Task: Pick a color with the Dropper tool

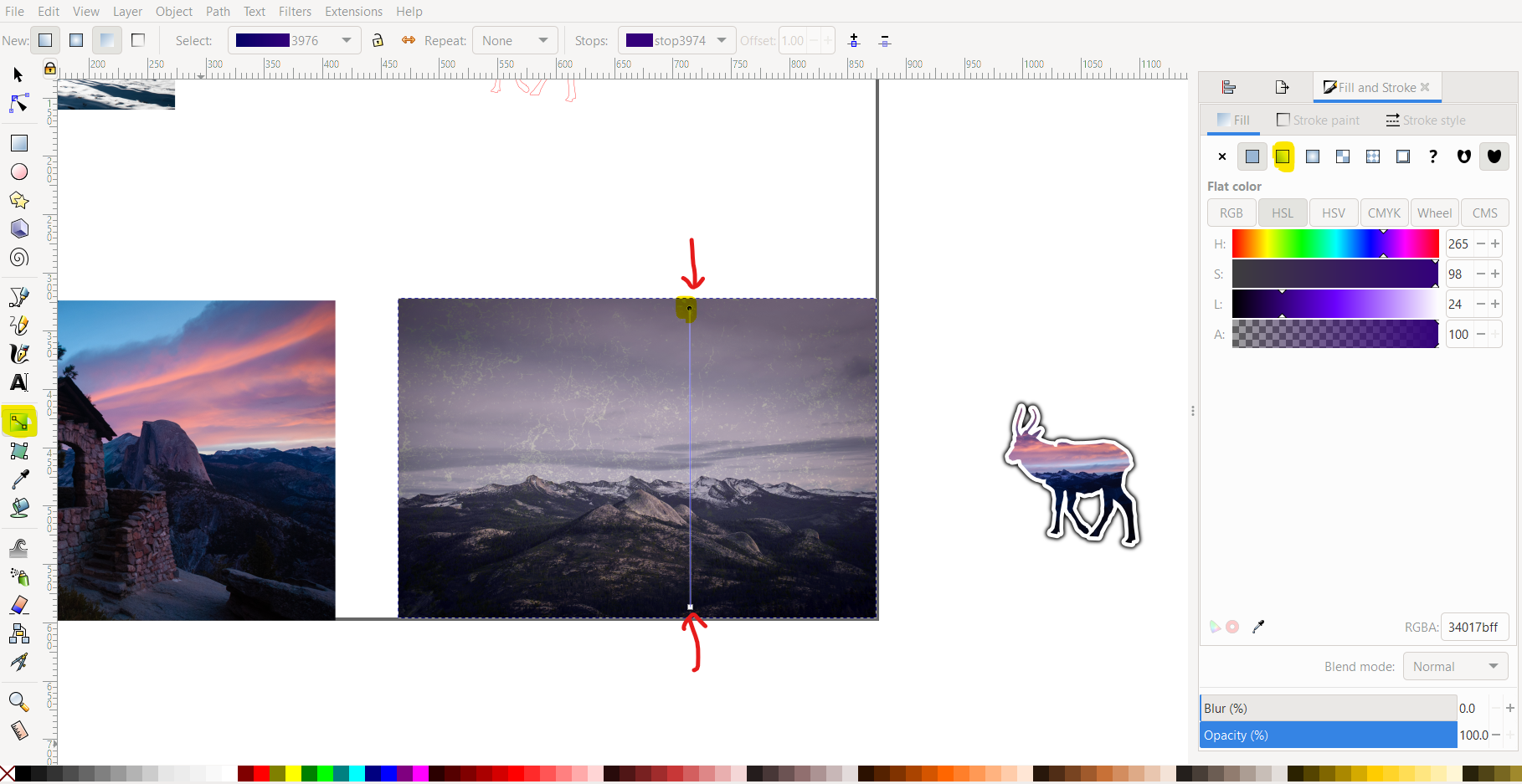Action: point(18,479)
